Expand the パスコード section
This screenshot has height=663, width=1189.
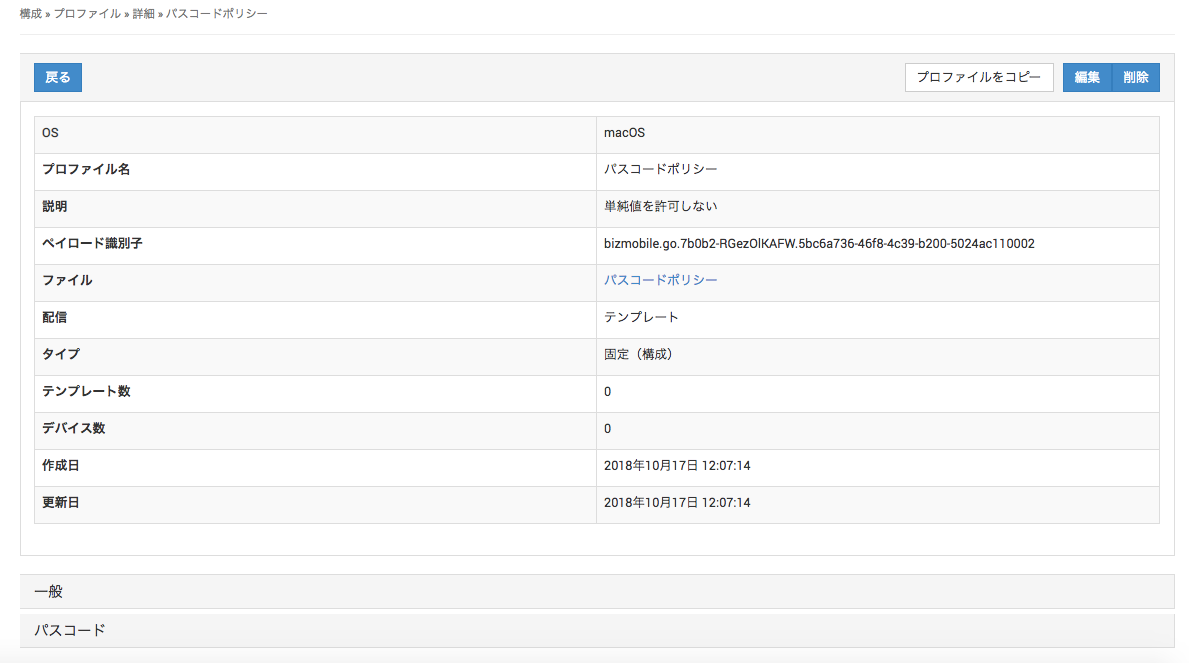click(x=70, y=631)
